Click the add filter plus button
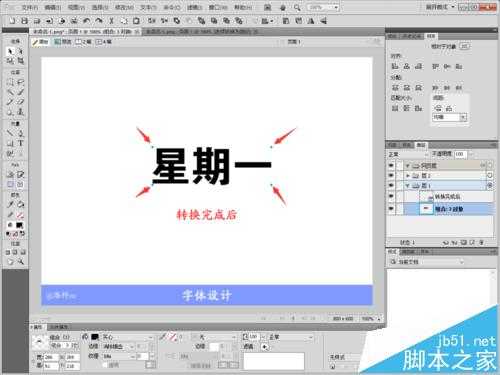Image resolution: width=500 pixels, height=375 pixels. pyautogui.click(x=265, y=347)
